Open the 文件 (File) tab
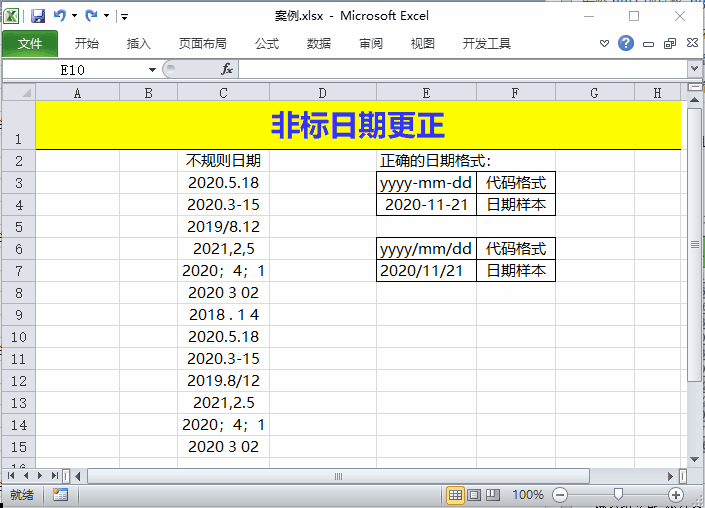The width and height of the screenshot is (705, 508). (29, 43)
